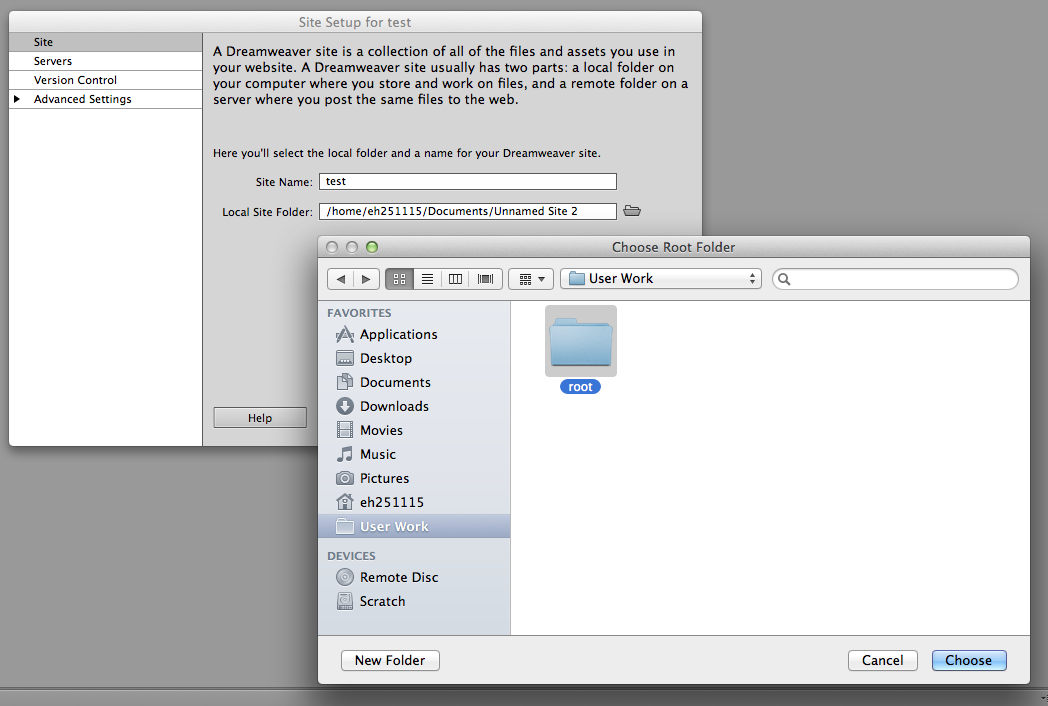
Task: Expand the Advanced Settings triangle
Action: [17, 99]
